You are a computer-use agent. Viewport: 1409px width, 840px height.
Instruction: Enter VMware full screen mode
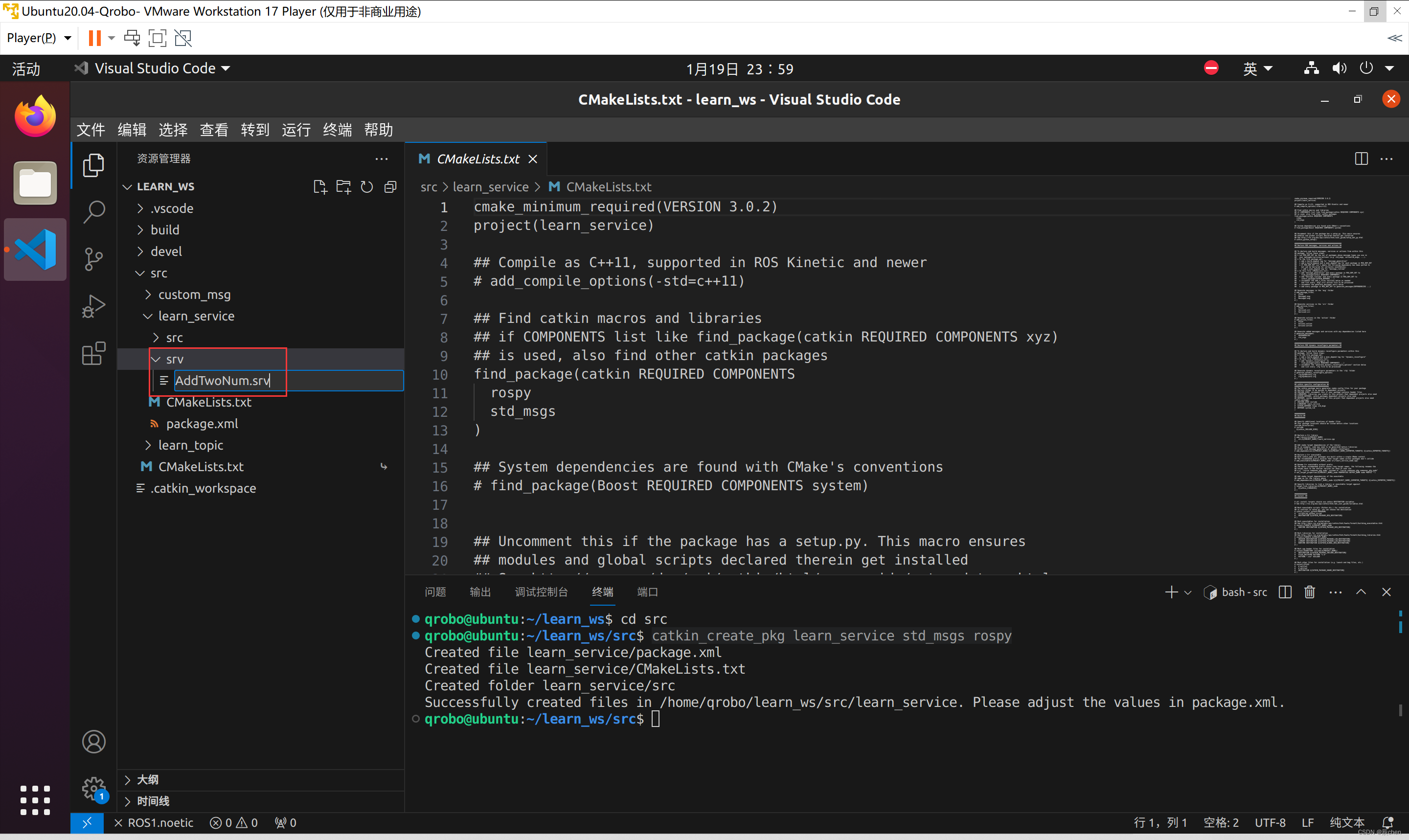(x=158, y=38)
